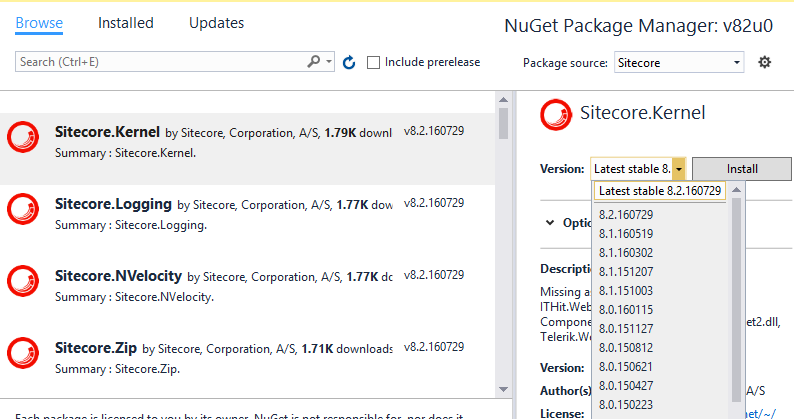
Task: Choose version 8.1.151003 from list
Action: click(x=626, y=290)
